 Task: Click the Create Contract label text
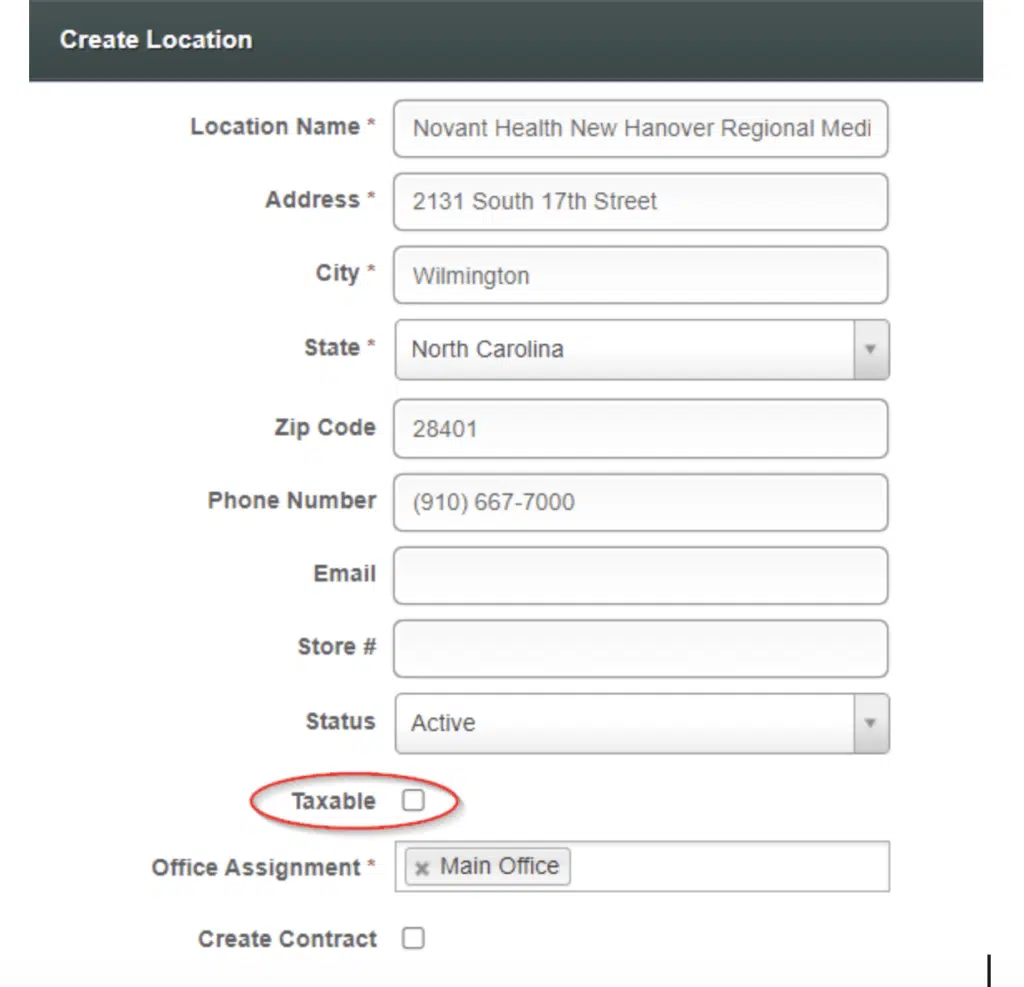(288, 939)
